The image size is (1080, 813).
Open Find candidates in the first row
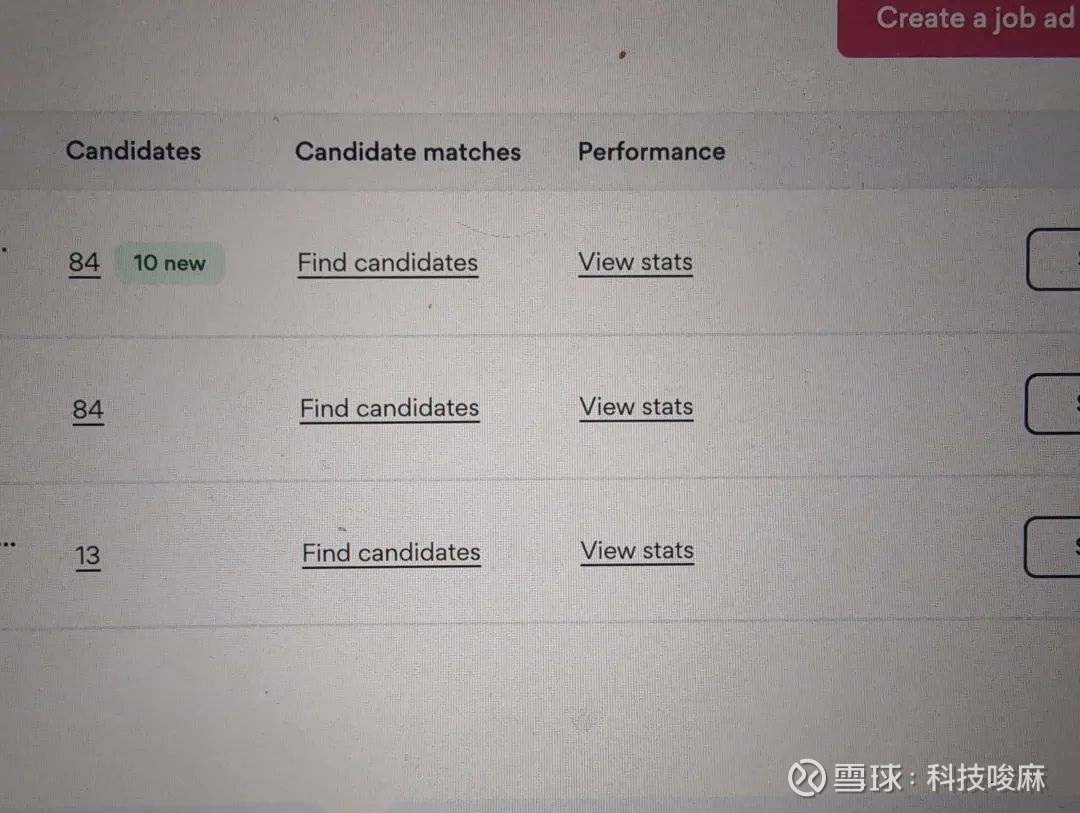click(388, 263)
